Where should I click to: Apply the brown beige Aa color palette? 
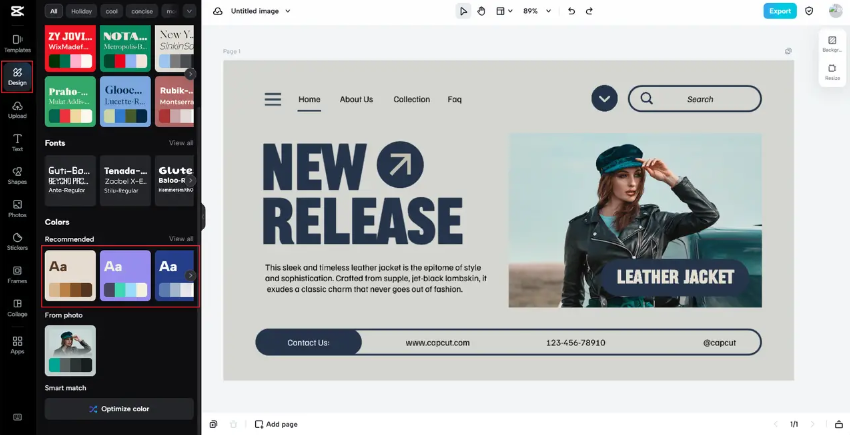point(70,276)
